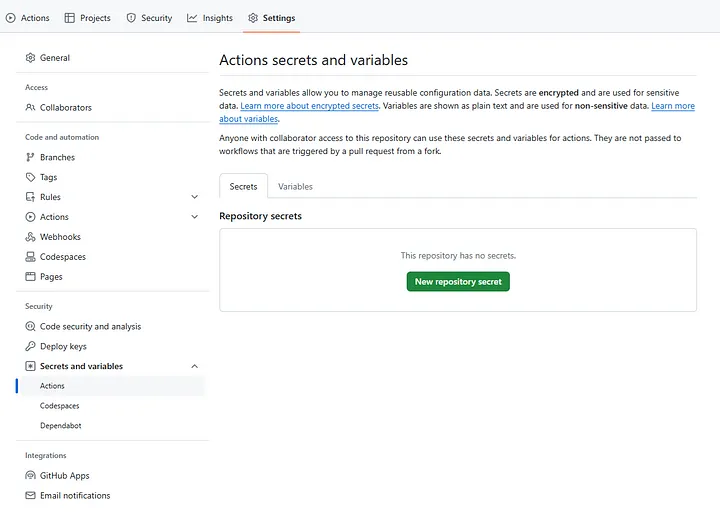Screen dimensions: 720x512
Task: Click the Projects table icon in top navigation
Action: coord(69,18)
